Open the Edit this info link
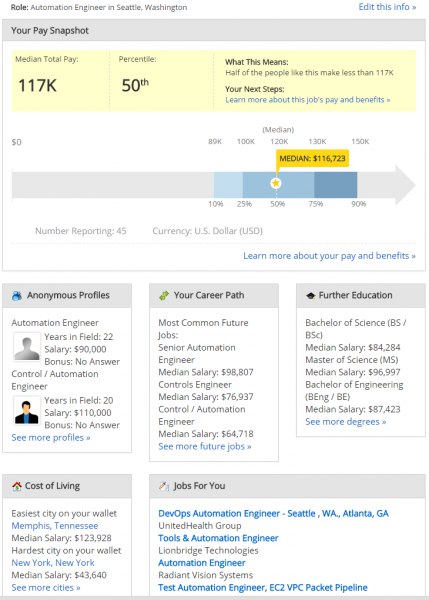Image resolution: width=429 pixels, height=600 pixels. tap(387, 7)
